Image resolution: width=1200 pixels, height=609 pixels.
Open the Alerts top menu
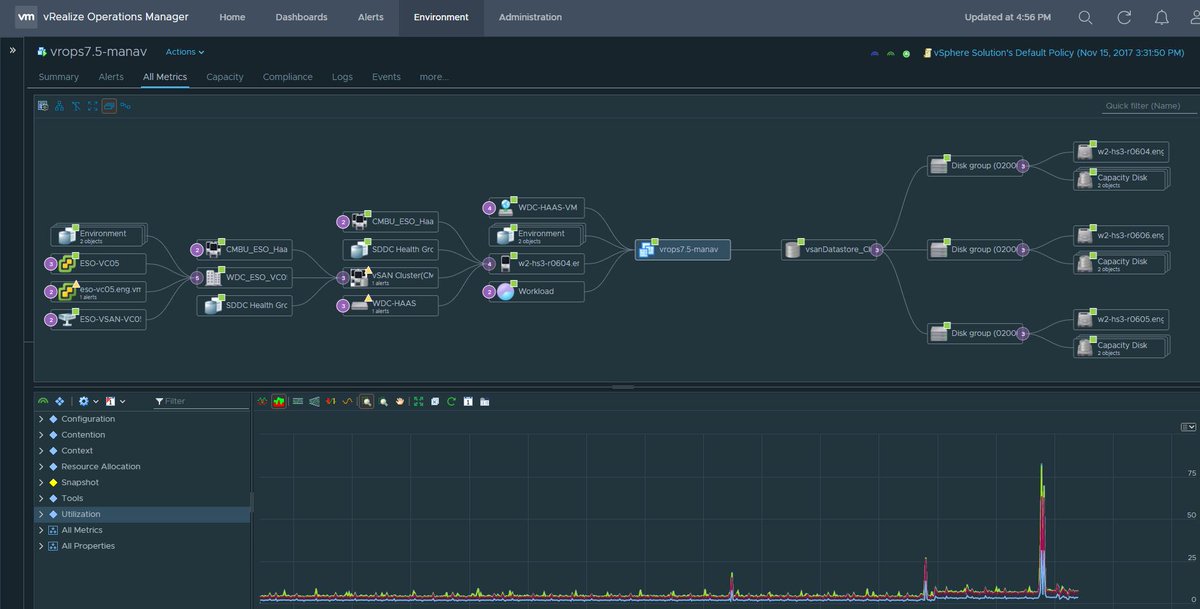point(370,17)
